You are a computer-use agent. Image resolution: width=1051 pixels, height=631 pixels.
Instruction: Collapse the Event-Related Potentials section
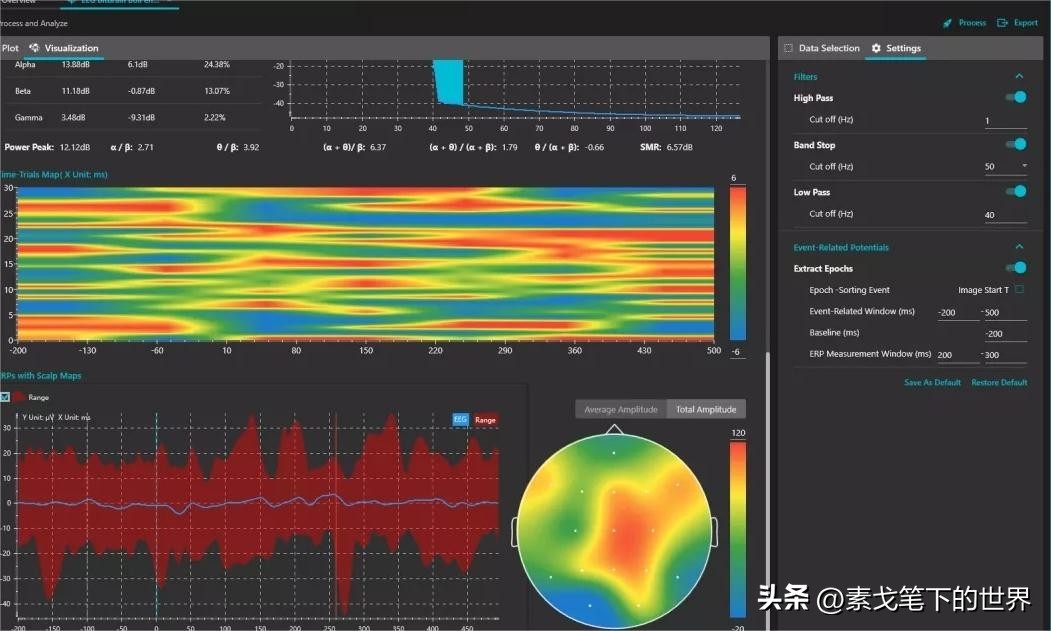pyautogui.click(x=1019, y=247)
